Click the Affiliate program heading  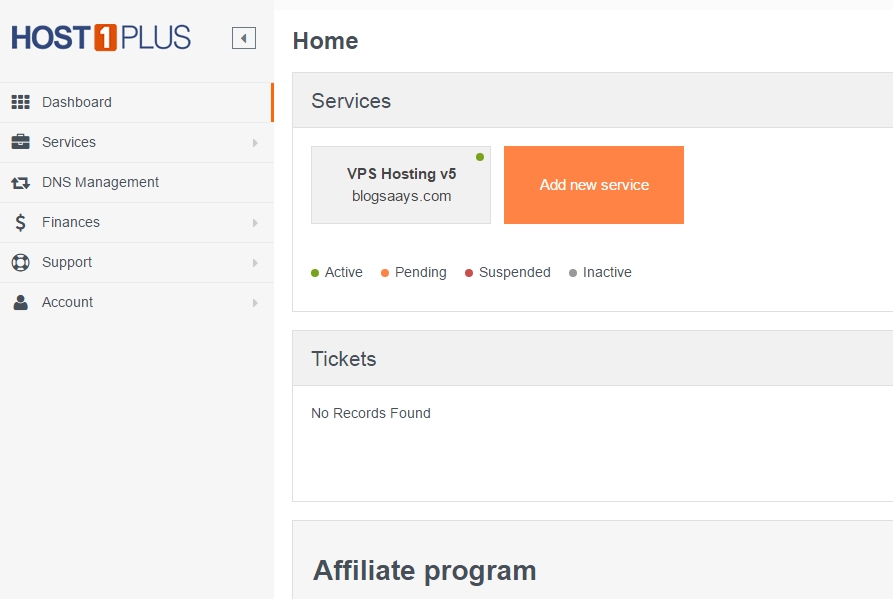425,571
